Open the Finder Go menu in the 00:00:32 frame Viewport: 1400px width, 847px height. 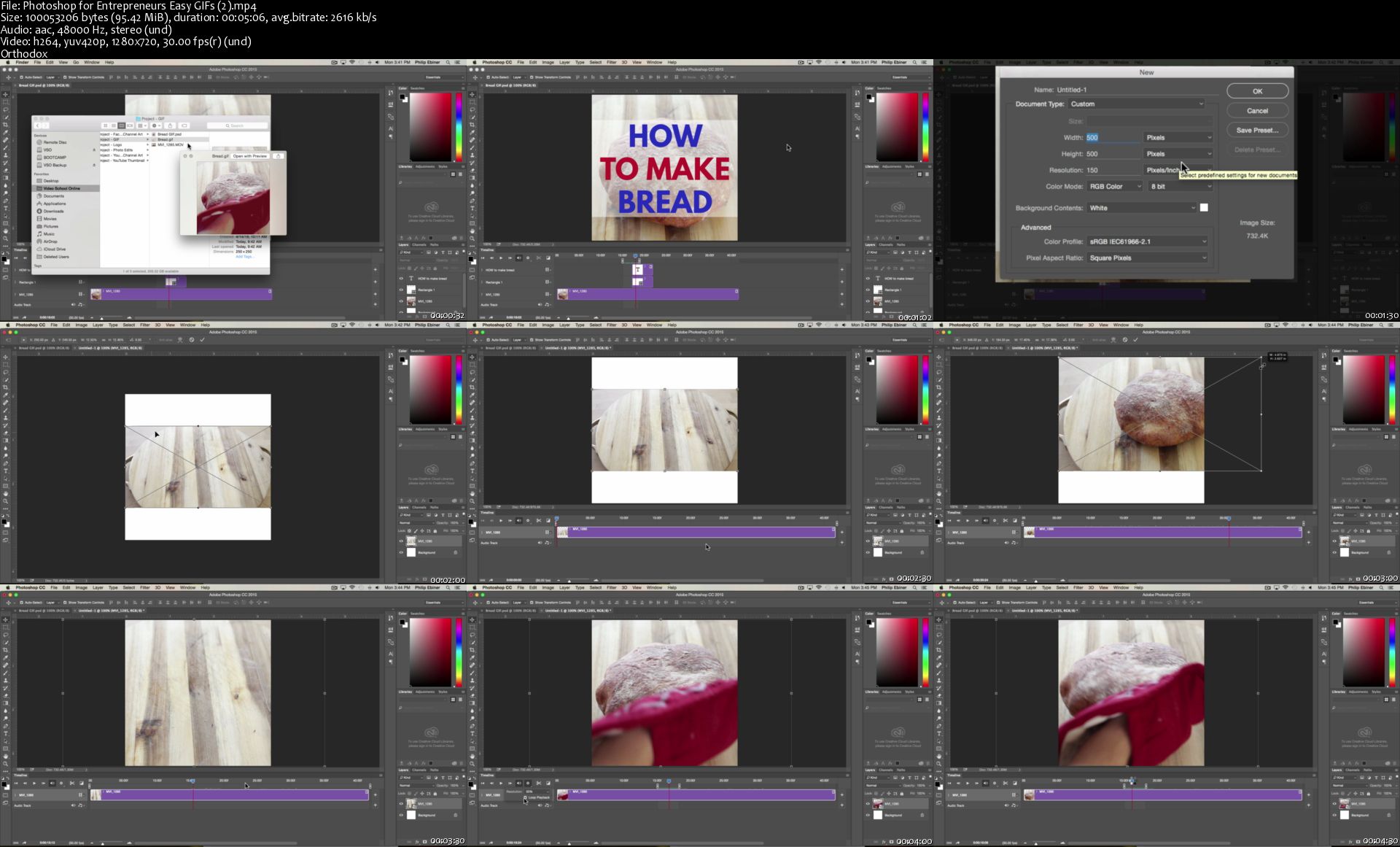(76, 62)
